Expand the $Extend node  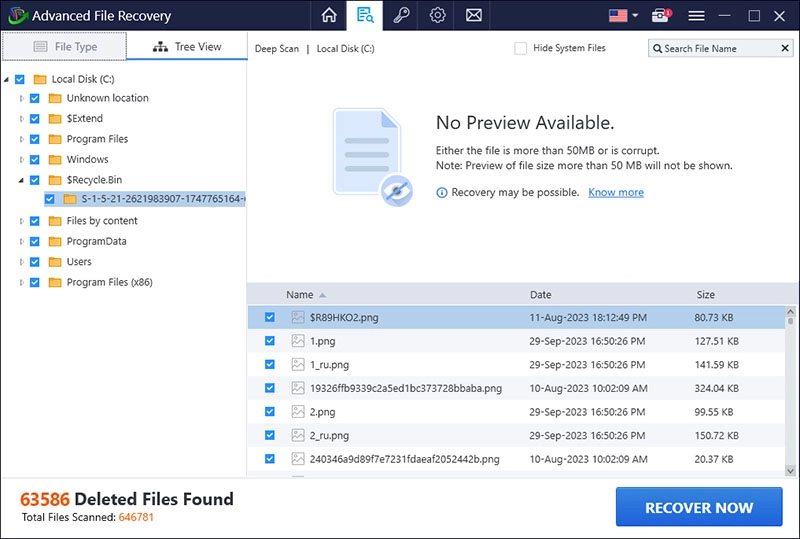pyautogui.click(x=21, y=118)
